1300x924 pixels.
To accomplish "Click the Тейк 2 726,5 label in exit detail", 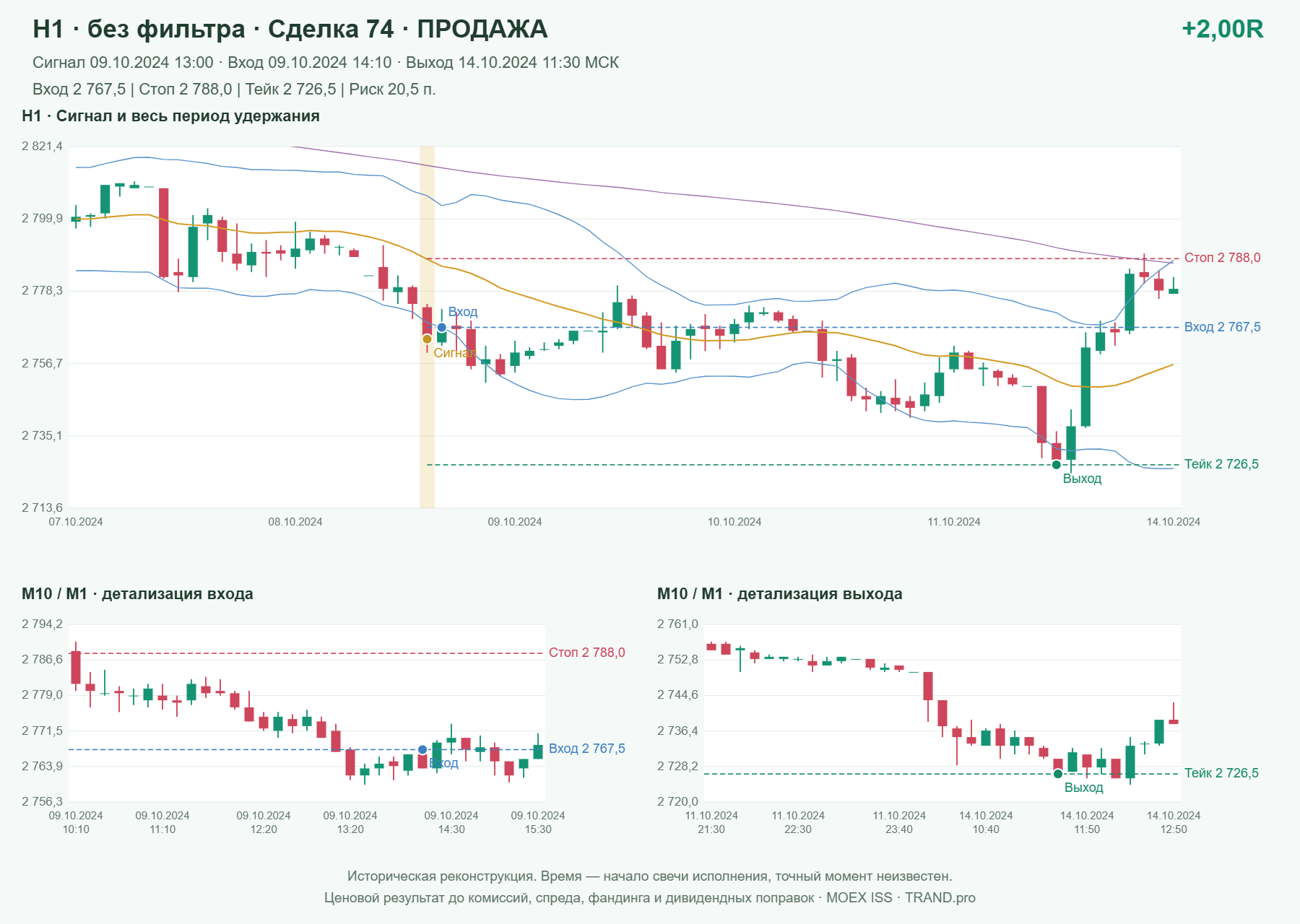I will (x=1221, y=773).
